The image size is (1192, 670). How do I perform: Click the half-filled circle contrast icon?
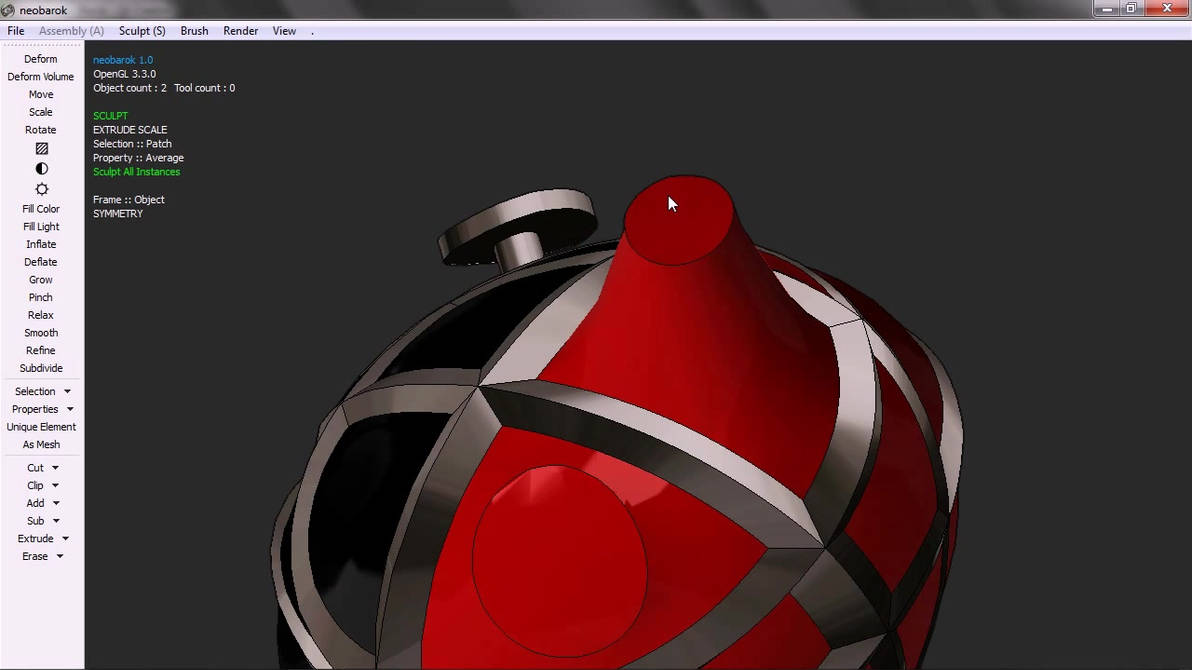point(42,169)
